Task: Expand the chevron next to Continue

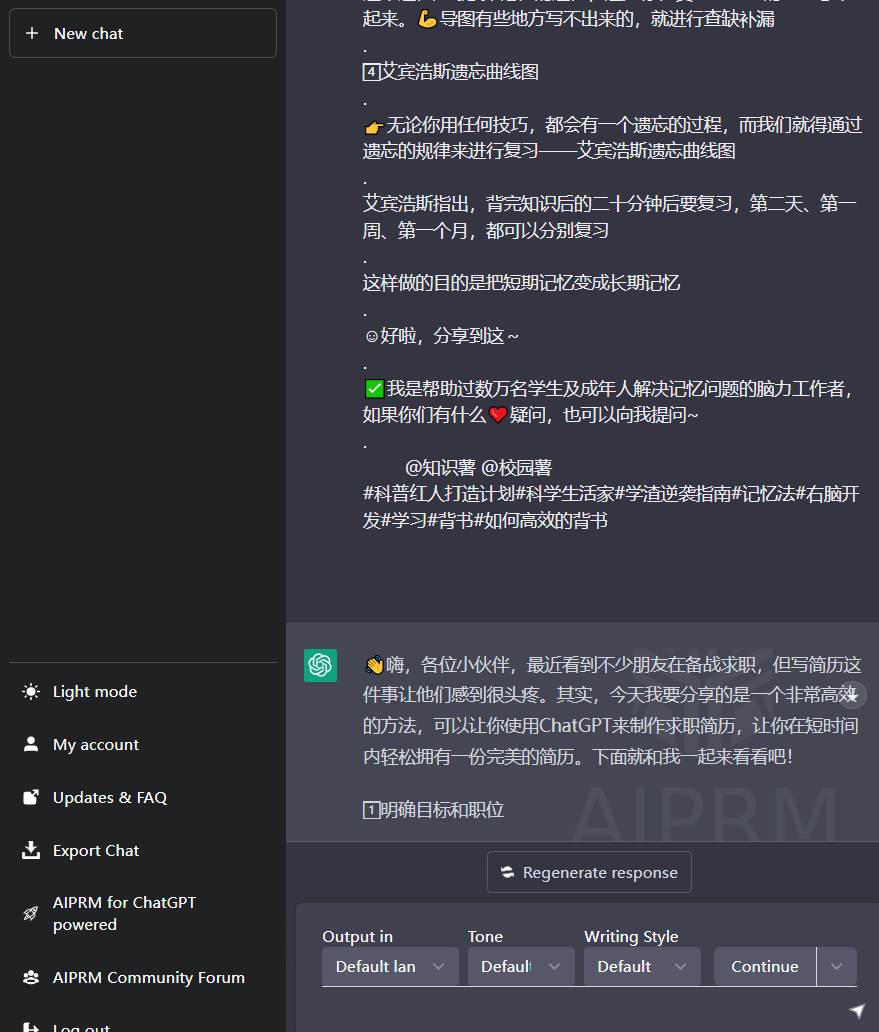Action: (x=836, y=966)
